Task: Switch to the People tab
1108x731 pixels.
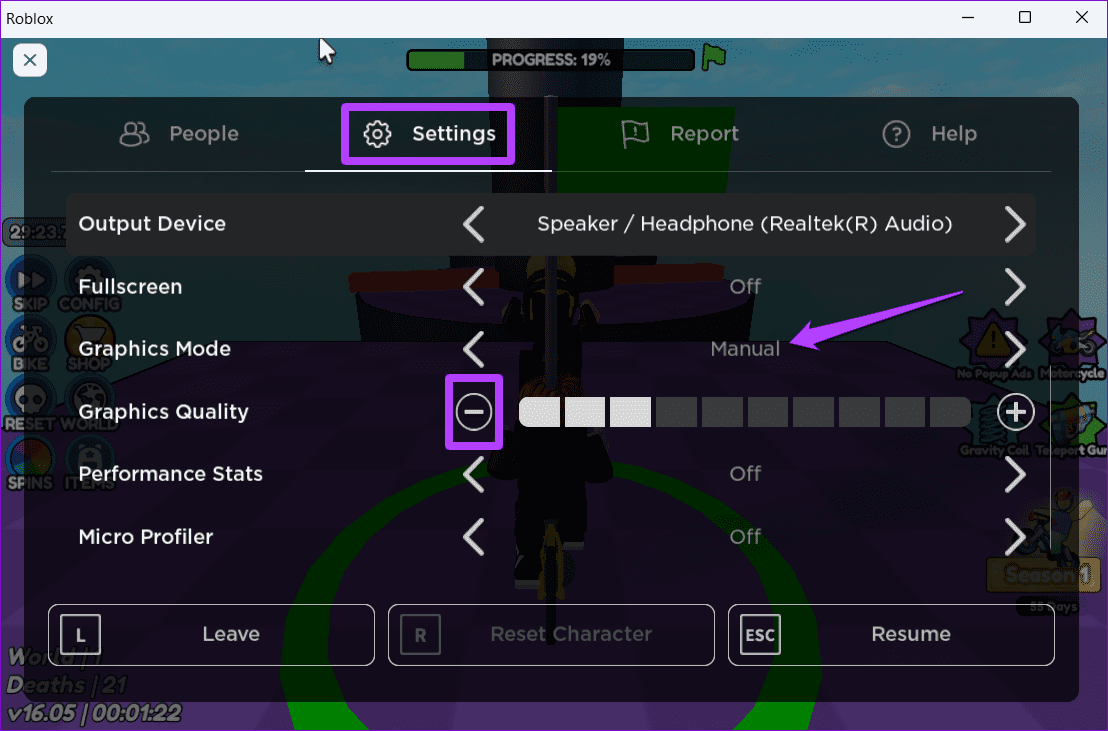Action: (x=178, y=133)
